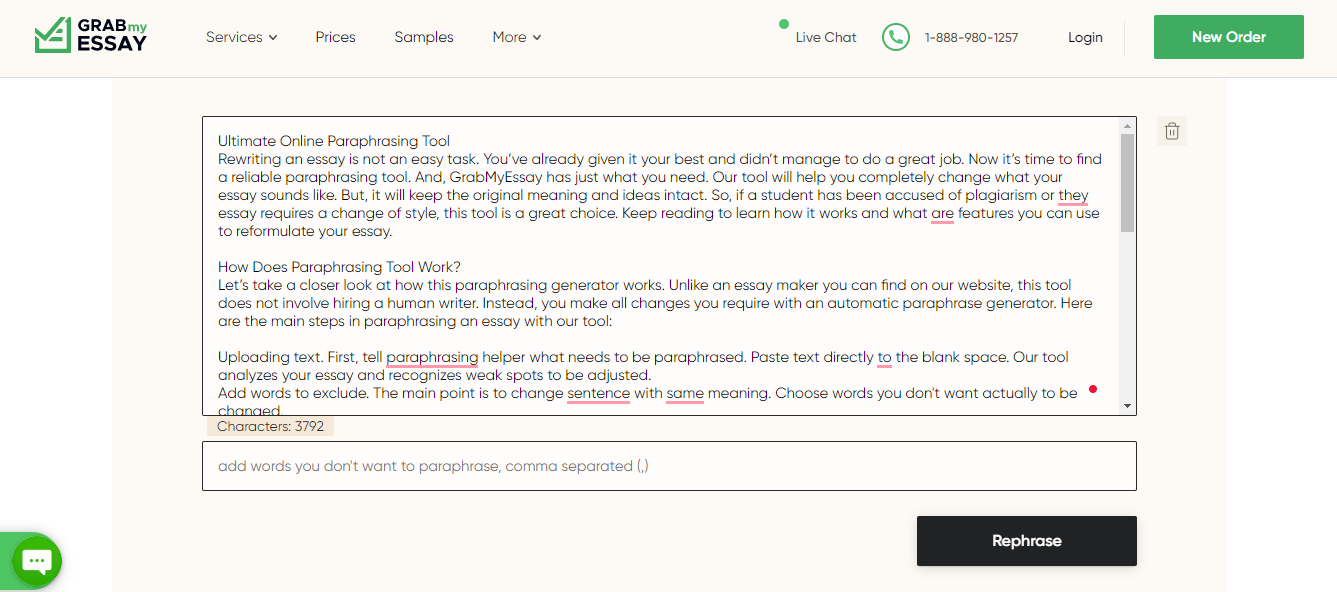This screenshot has width=1337, height=592.
Task: Open the Prices page
Action: (335, 37)
